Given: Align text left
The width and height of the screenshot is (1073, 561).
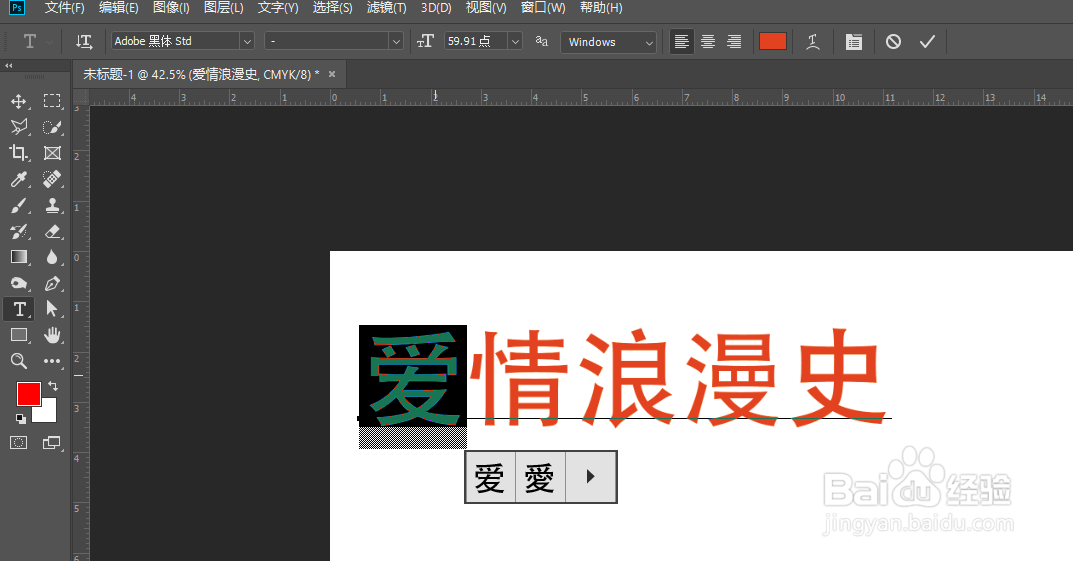Looking at the screenshot, I should point(682,42).
